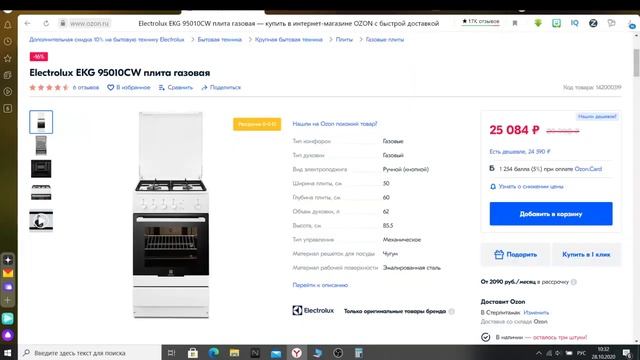This screenshot has width=640, height=360.
Task: Open collections icon in browser sidebar
Action: (x=8, y=75)
